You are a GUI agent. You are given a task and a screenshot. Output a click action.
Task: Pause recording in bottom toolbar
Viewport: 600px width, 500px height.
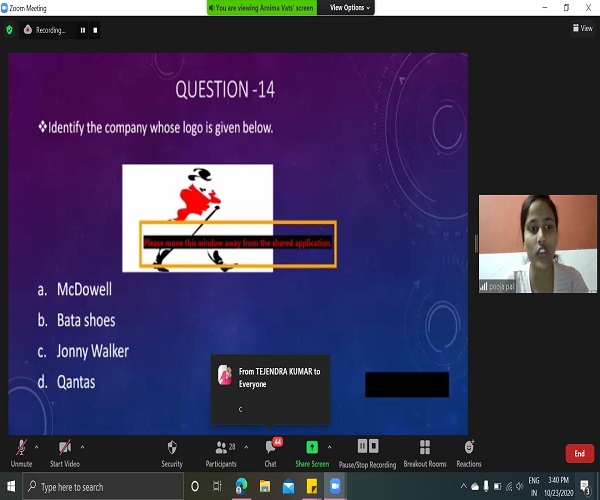(x=362, y=446)
